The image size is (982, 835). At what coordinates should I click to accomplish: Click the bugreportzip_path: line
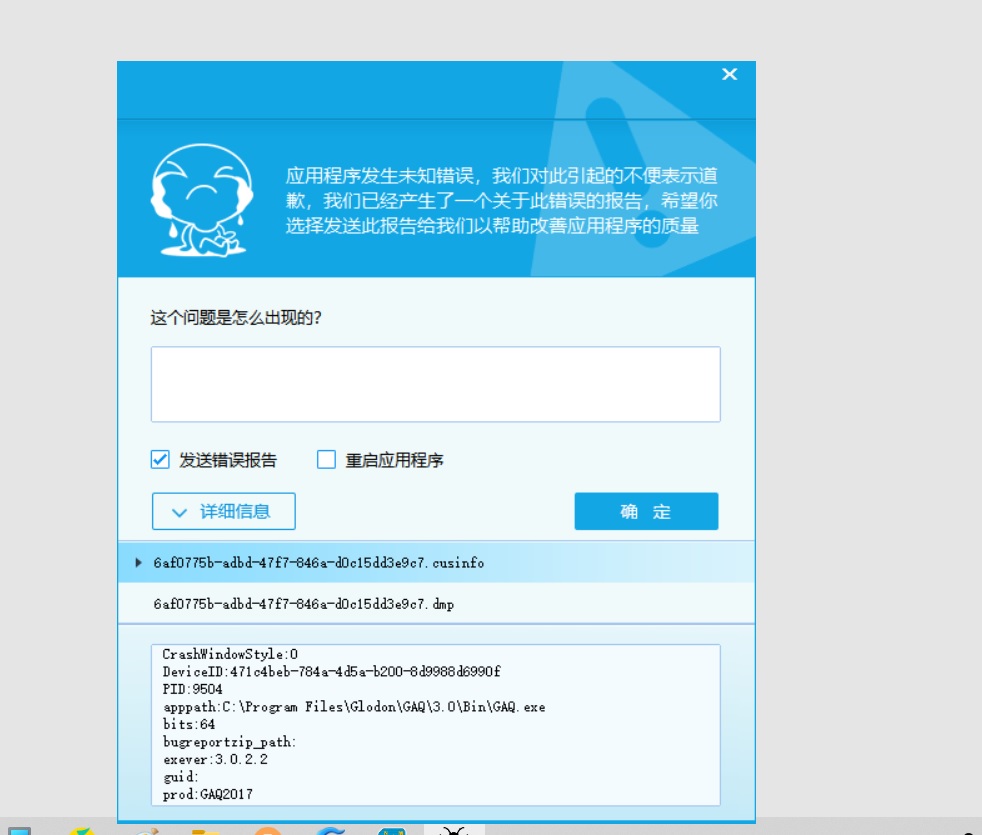coord(229,742)
